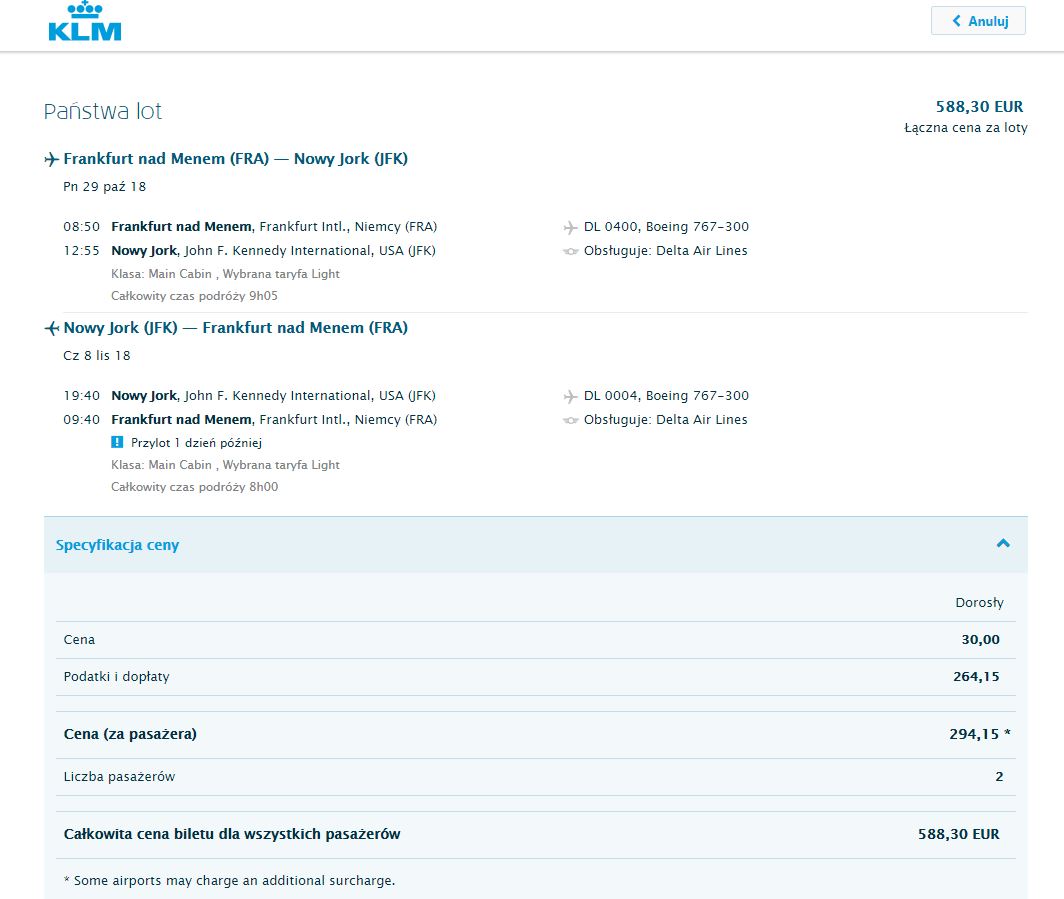The height and width of the screenshot is (899, 1064).
Task: Click the Dorosły column header
Action: tap(979, 602)
